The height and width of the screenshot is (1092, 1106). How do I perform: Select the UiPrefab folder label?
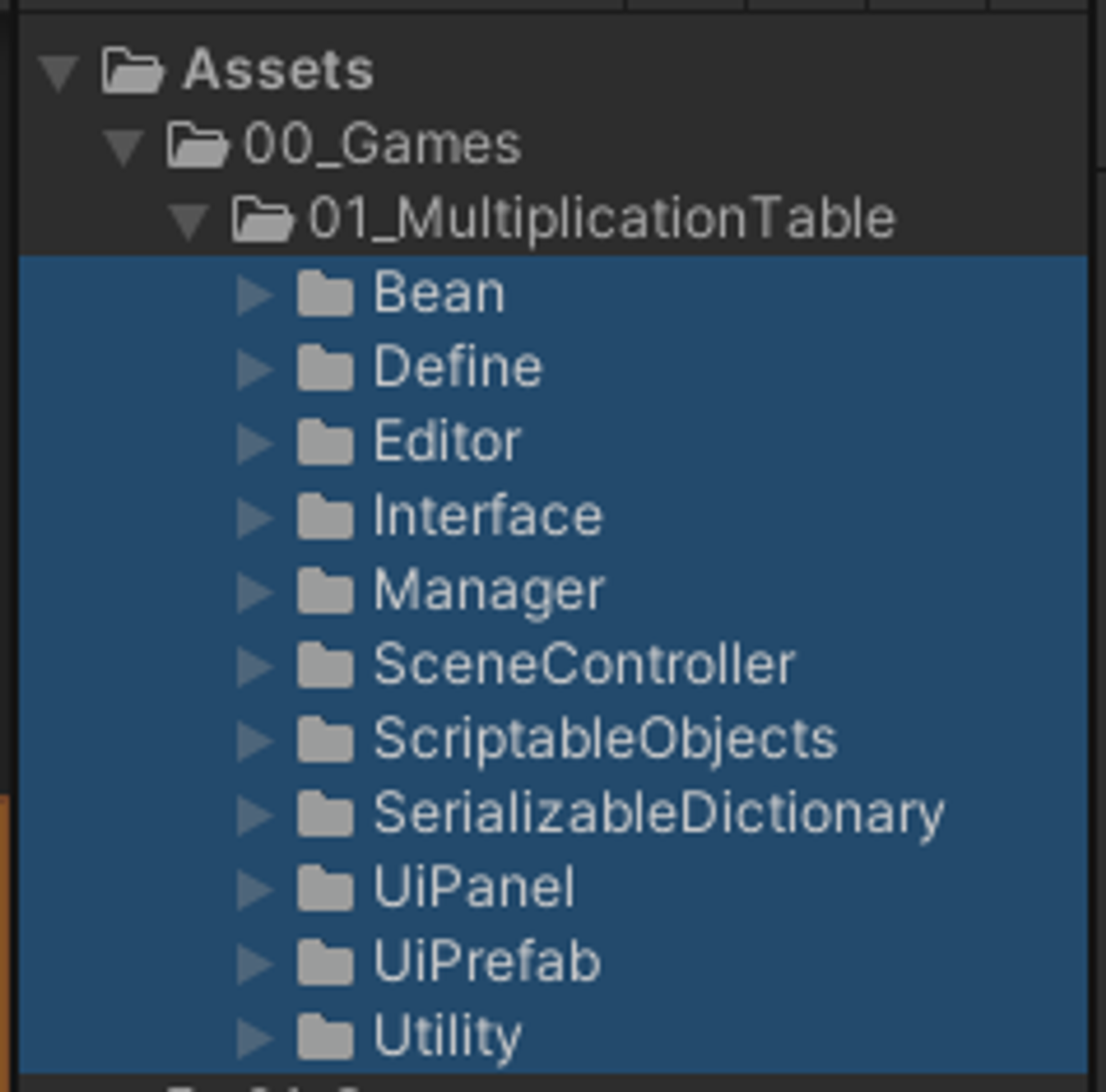tap(487, 963)
